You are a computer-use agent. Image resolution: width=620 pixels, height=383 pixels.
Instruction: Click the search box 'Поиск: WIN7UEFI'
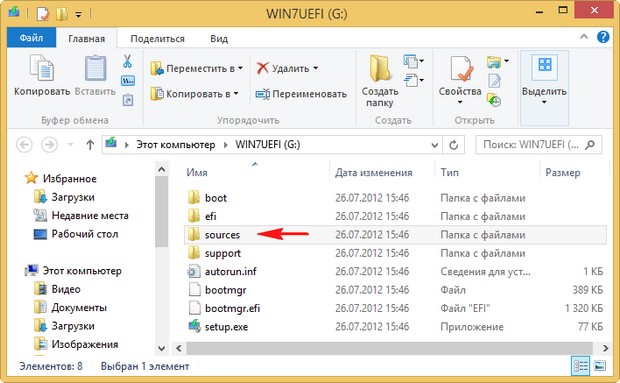539,145
